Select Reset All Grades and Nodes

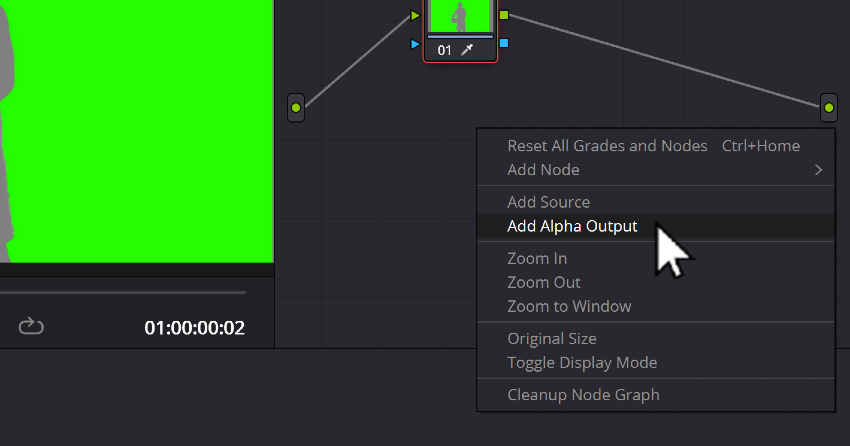coord(655,146)
